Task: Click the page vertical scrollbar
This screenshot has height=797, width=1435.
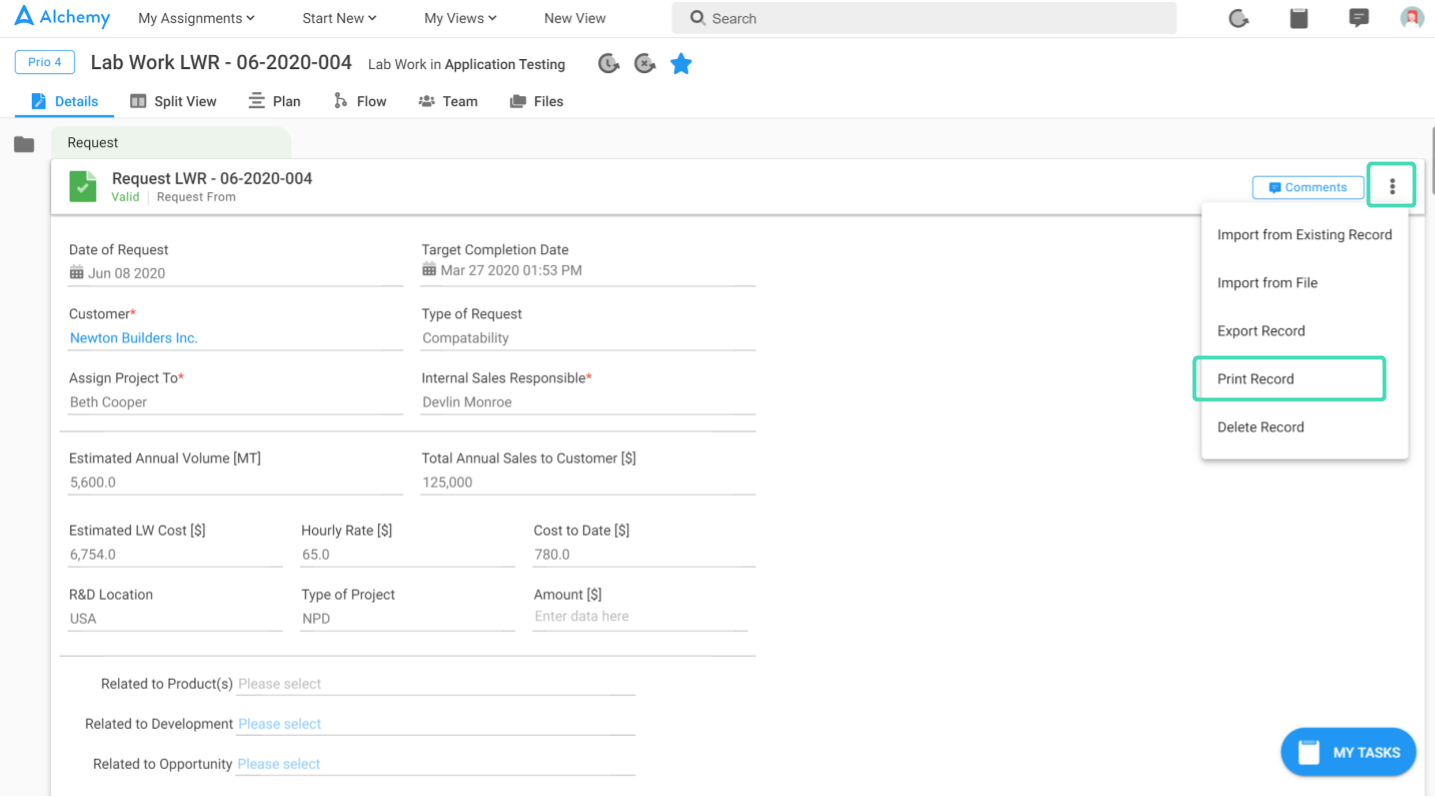Action: pos(1431,163)
